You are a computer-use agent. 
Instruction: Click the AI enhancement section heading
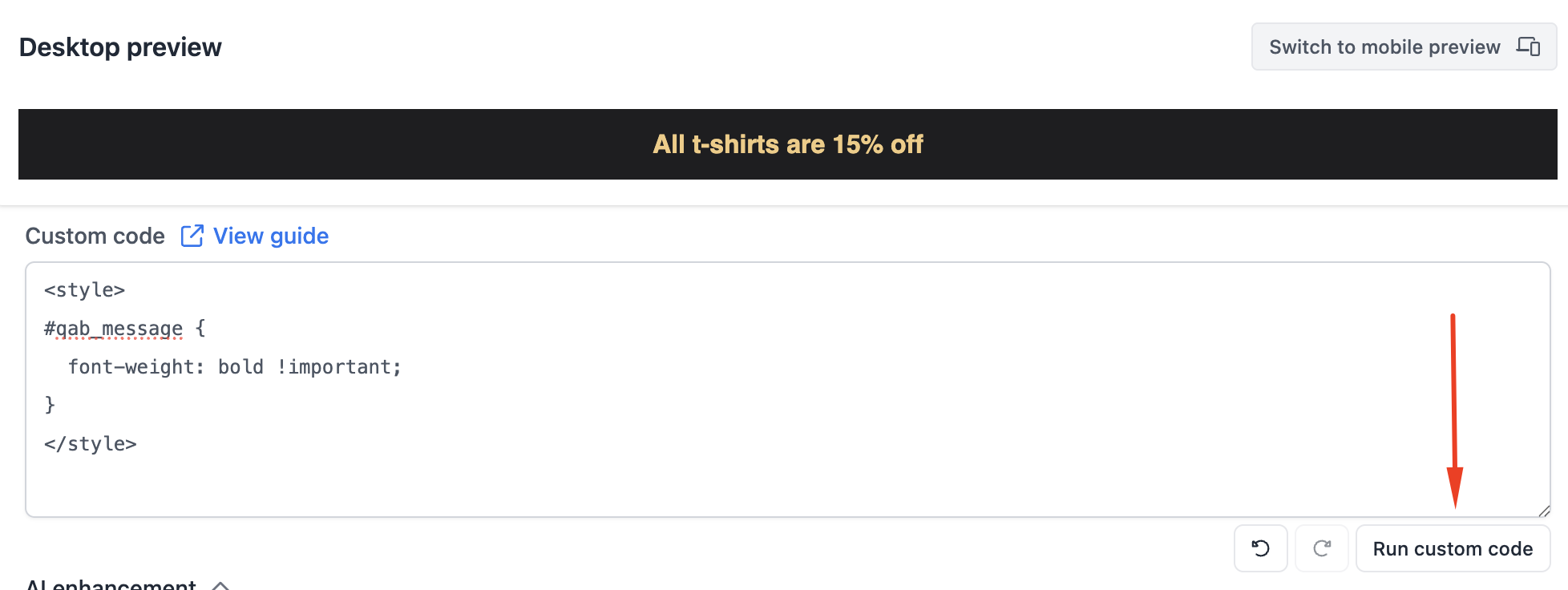pyautogui.click(x=111, y=584)
